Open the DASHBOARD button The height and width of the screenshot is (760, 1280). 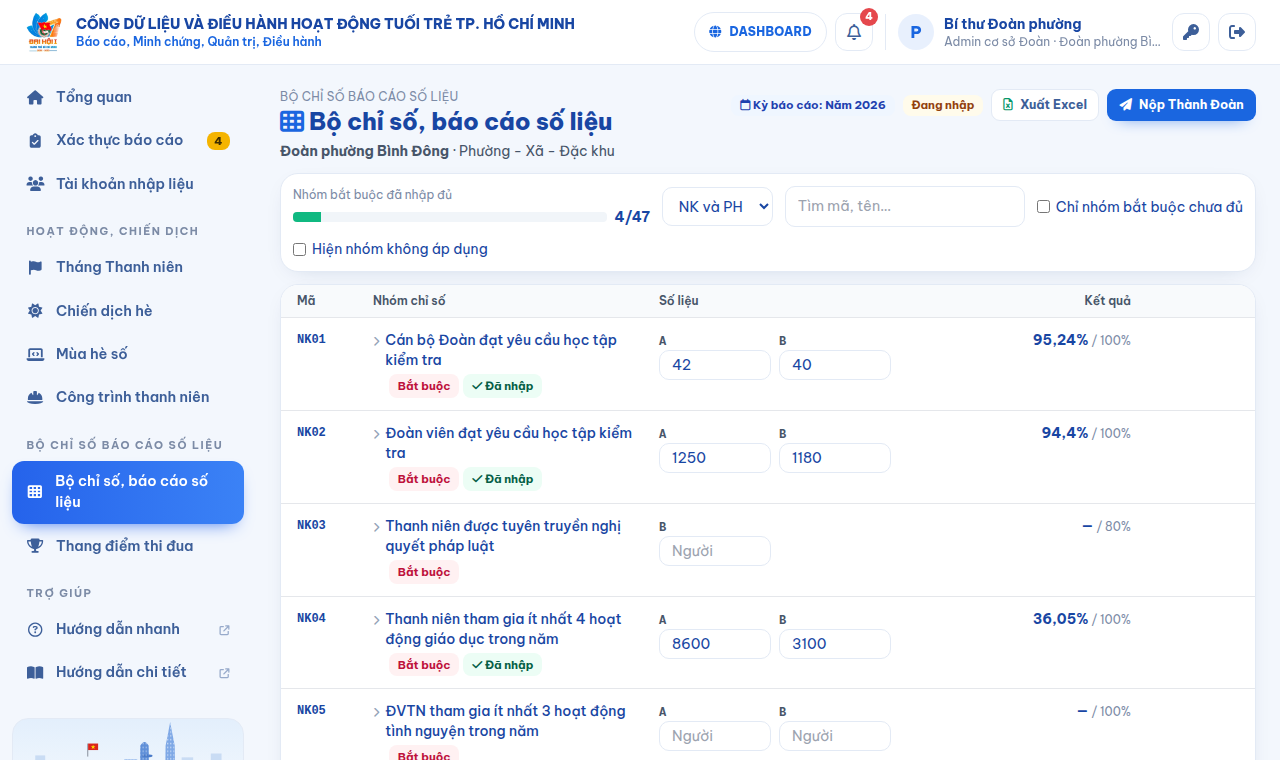point(760,32)
